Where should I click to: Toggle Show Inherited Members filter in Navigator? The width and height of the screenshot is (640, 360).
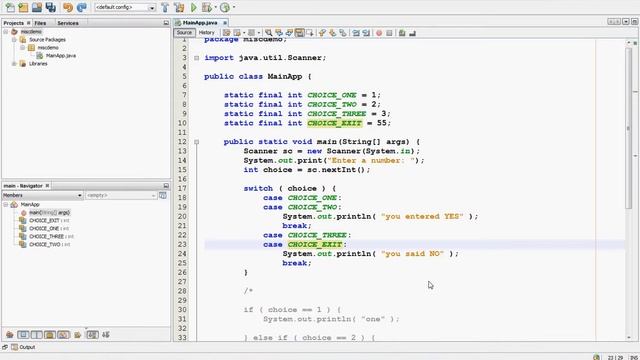pos(10,335)
